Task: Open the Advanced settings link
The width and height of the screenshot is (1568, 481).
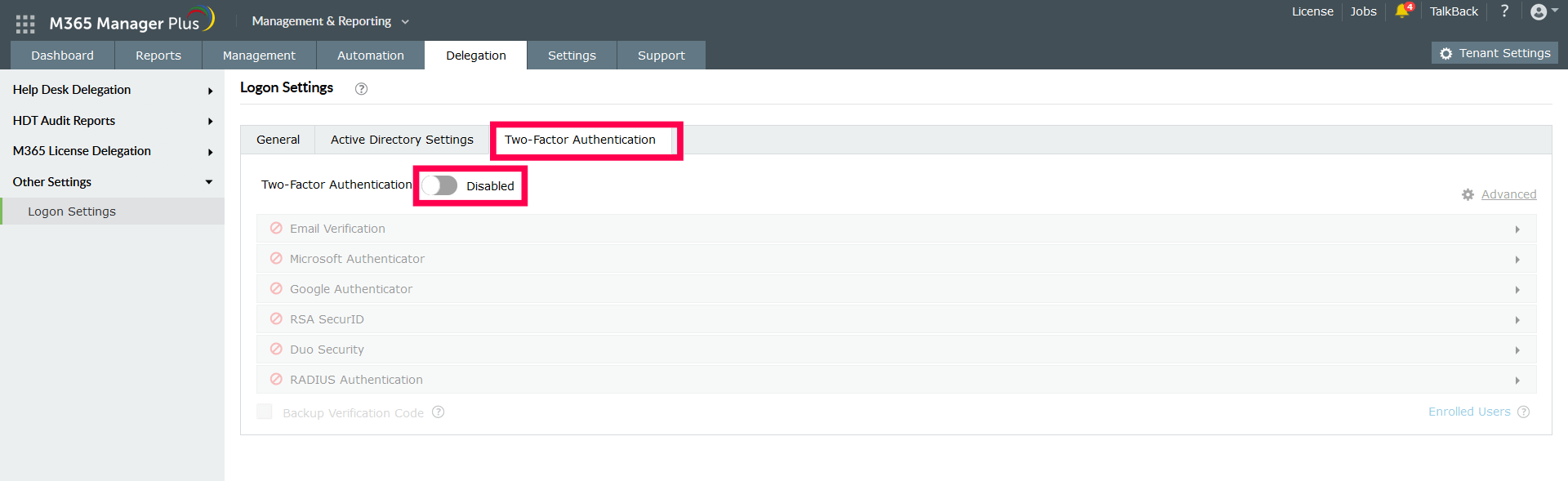Action: point(1508,194)
